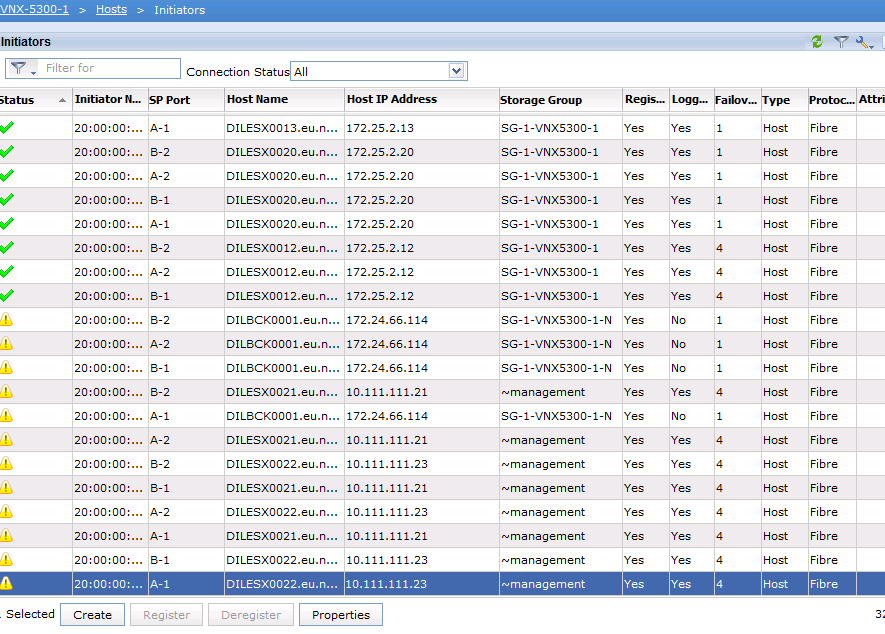Image resolution: width=885 pixels, height=634 pixels.
Task: Open the filter funnel icon in Initiators header
Action: coord(841,42)
